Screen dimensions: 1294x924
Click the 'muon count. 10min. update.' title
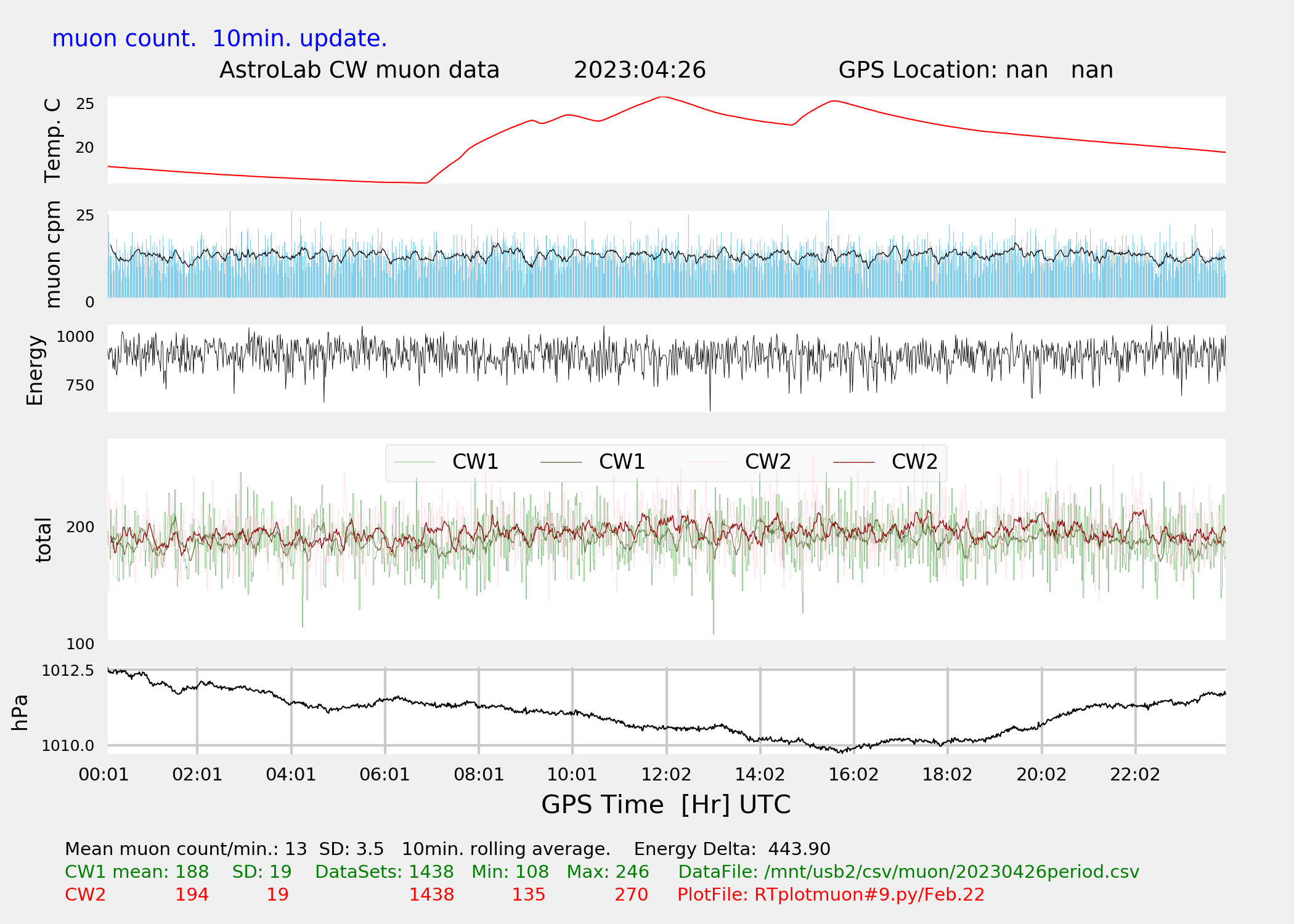pos(219,39)
